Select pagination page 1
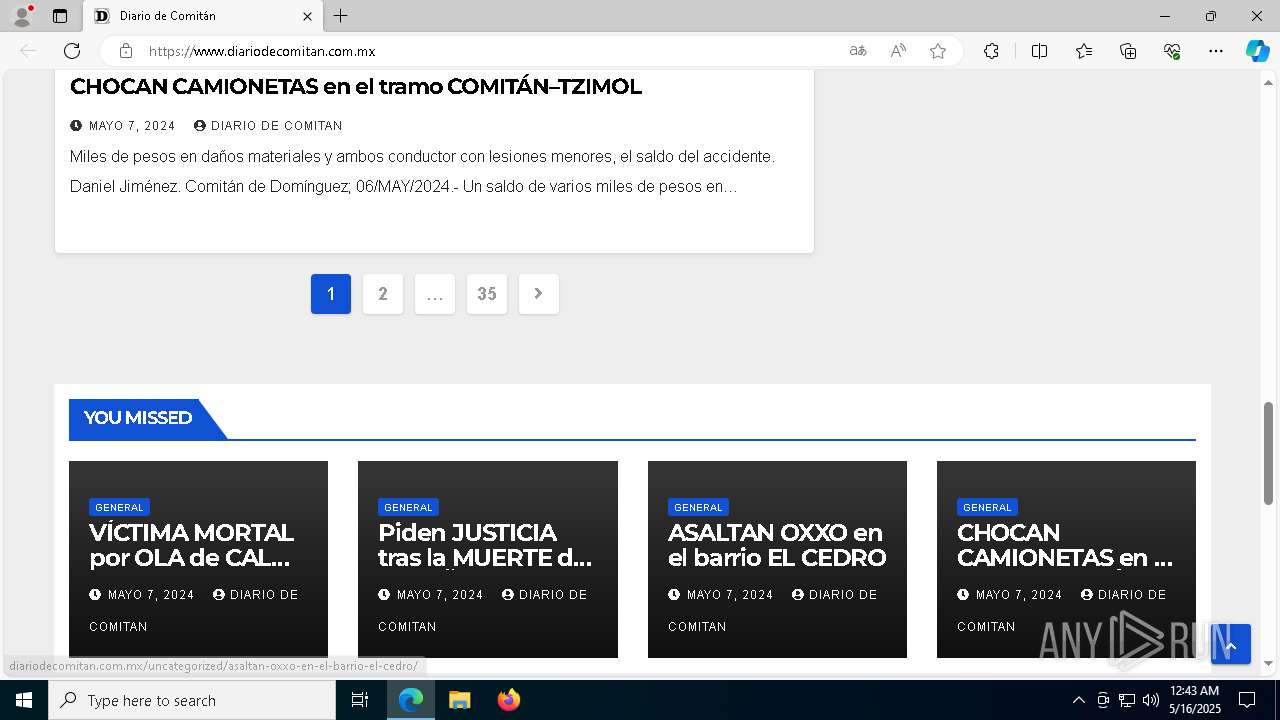Screen dimensions: 1280x720 pos(331,294)
